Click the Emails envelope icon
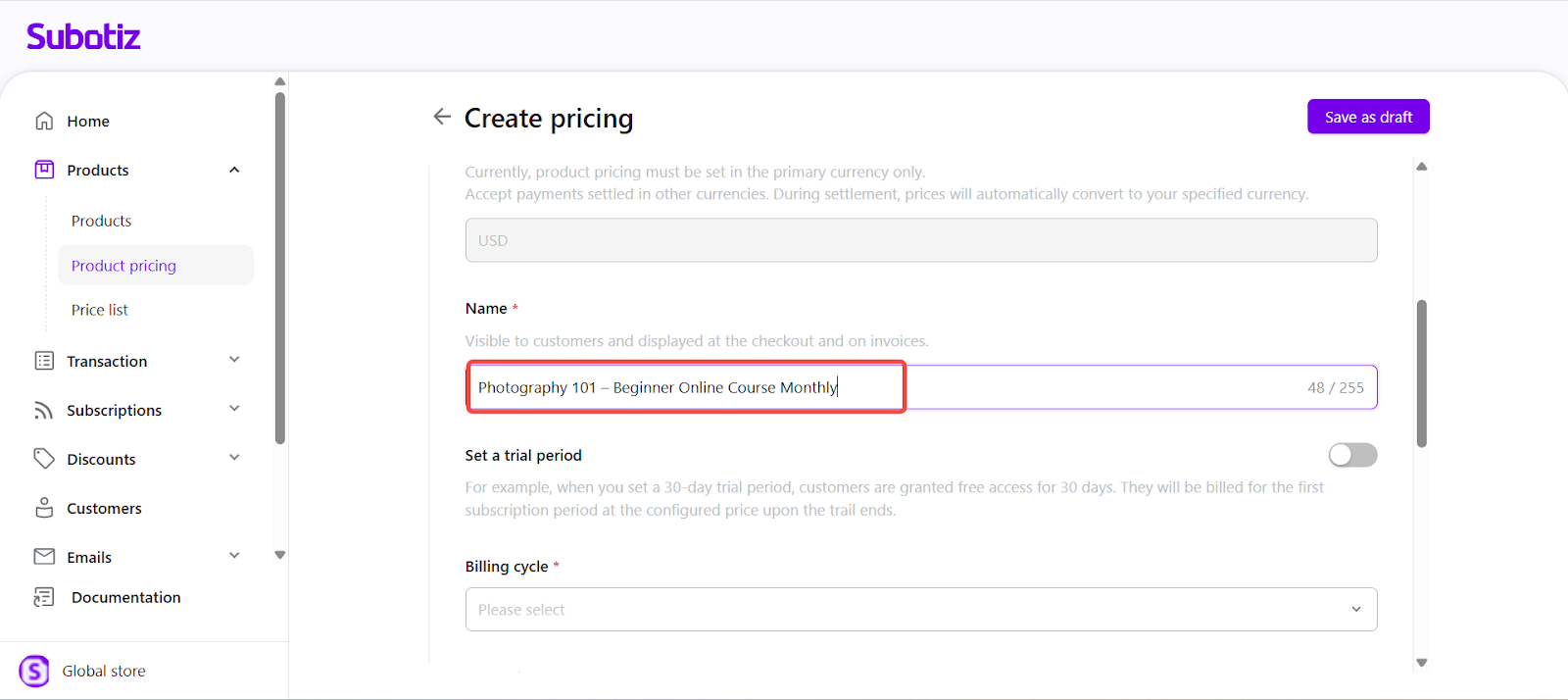Viewport: 1568px width, 700px height. tap(44, 557)
